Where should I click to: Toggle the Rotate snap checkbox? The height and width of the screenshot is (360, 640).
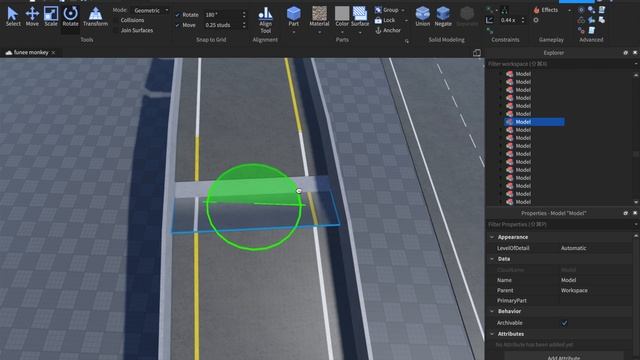(177, 15)
